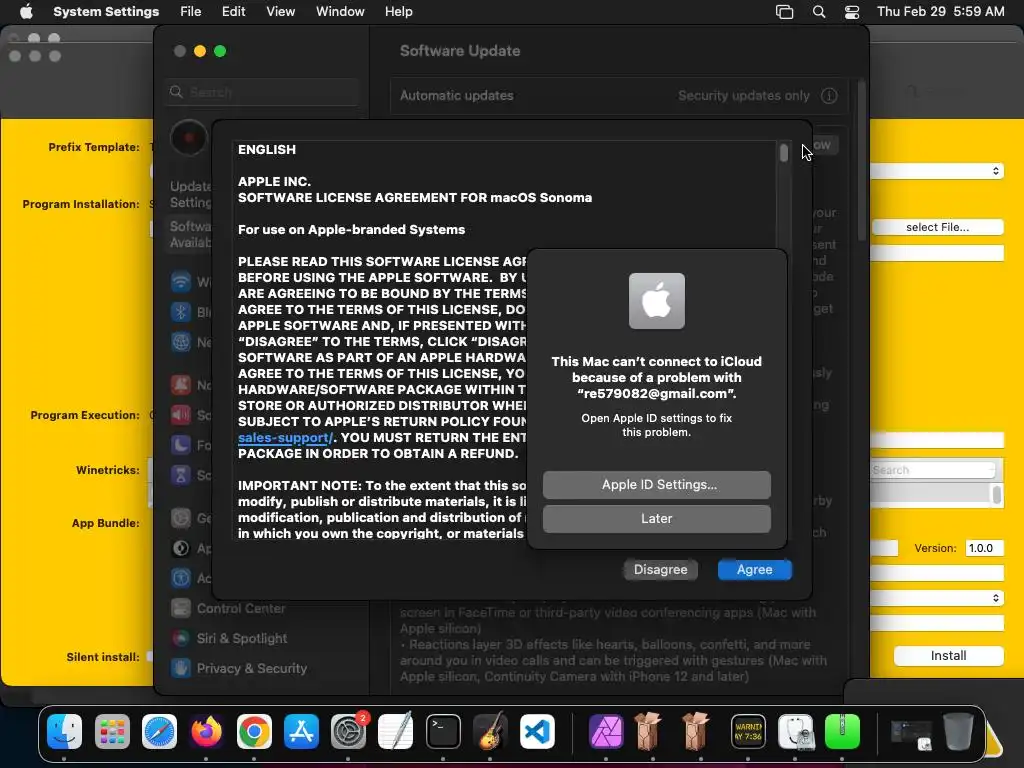Open Disk Utility from the Dock
1024x768 pixels.
(x=795, y=731)
